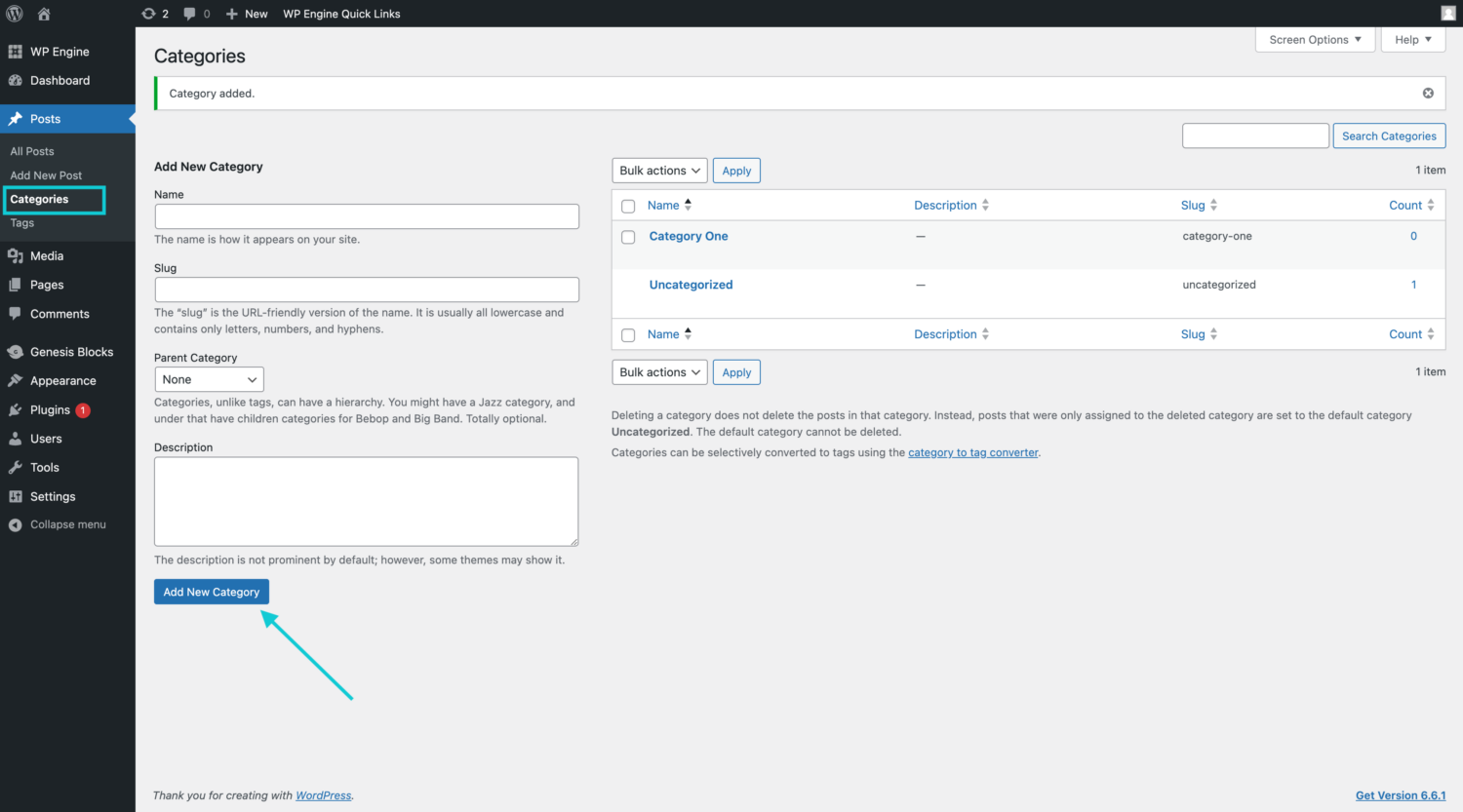1463x812 pixels.
Task: Open the user profile icon top right
Action: coord(1447,13)
